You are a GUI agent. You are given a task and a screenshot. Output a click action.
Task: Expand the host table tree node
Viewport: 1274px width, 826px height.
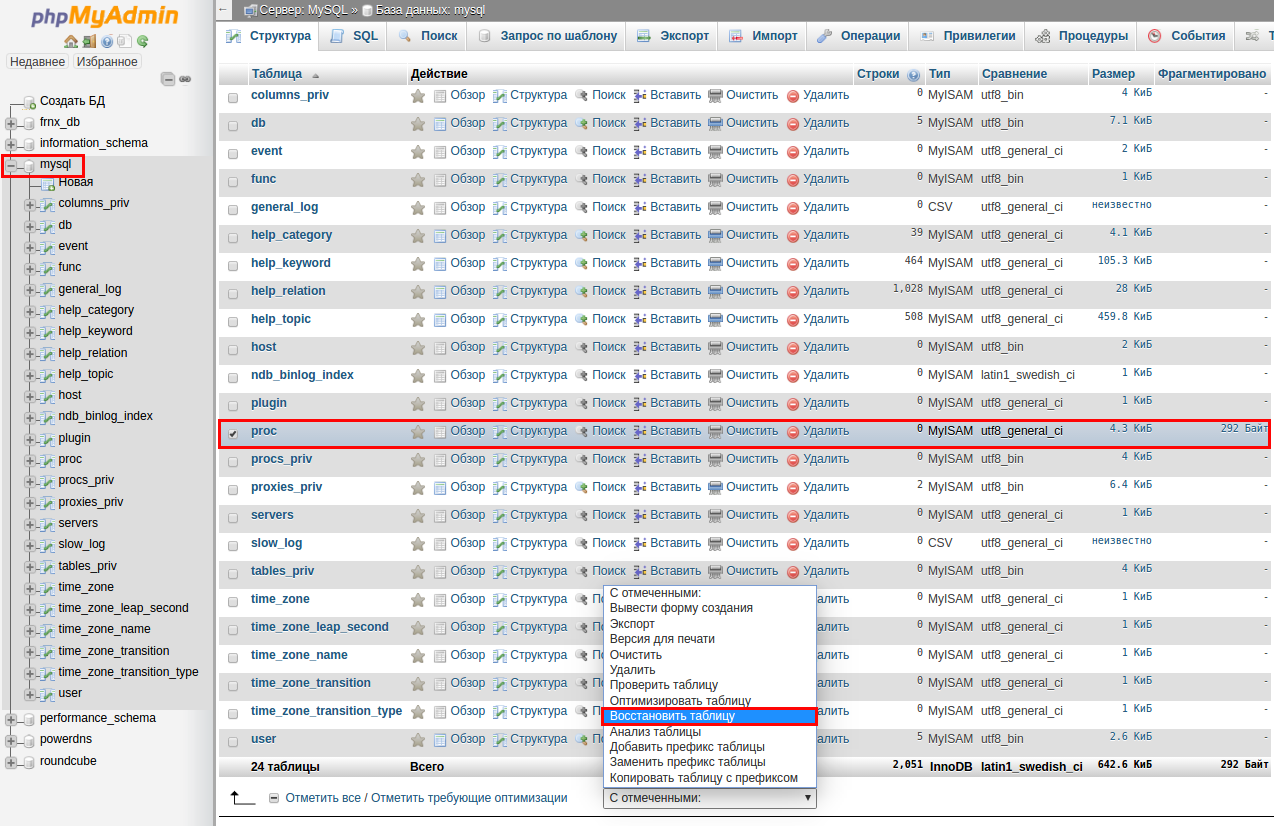pos(30,396)
